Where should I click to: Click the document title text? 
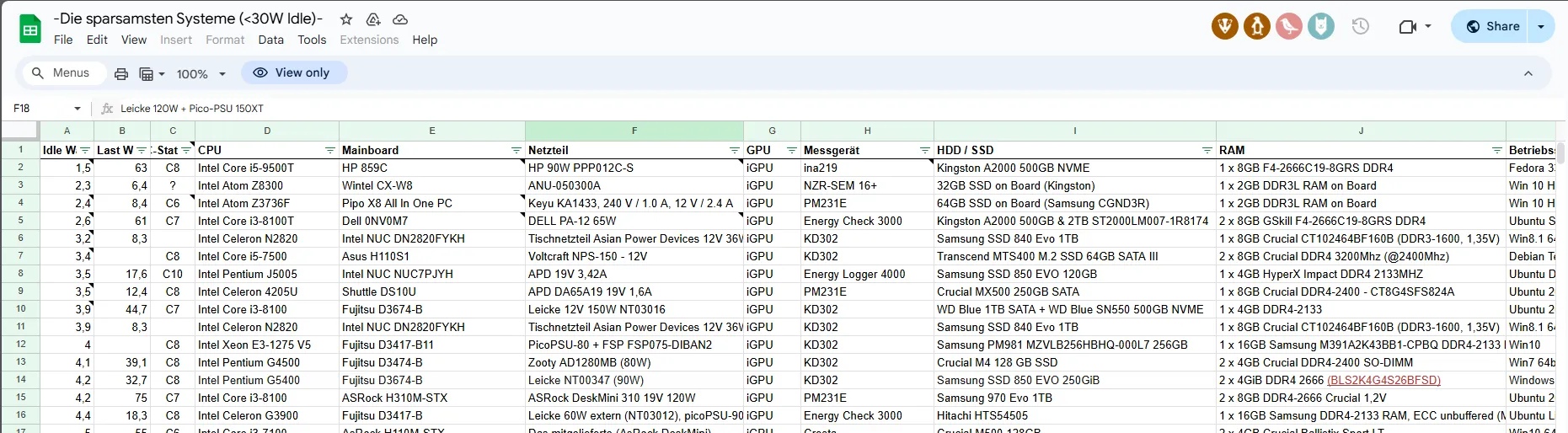[x=189, y=19]
